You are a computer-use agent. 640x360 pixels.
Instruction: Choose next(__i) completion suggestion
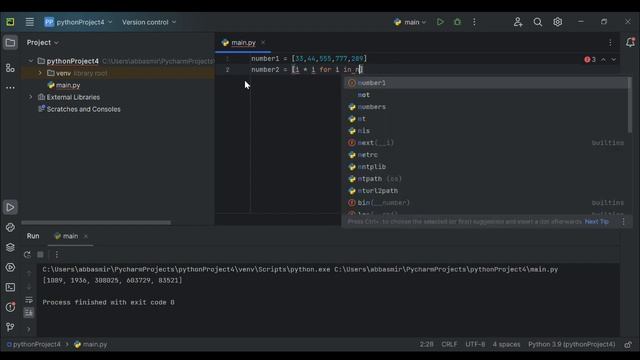pyautogui.click(x=486, y=143)
